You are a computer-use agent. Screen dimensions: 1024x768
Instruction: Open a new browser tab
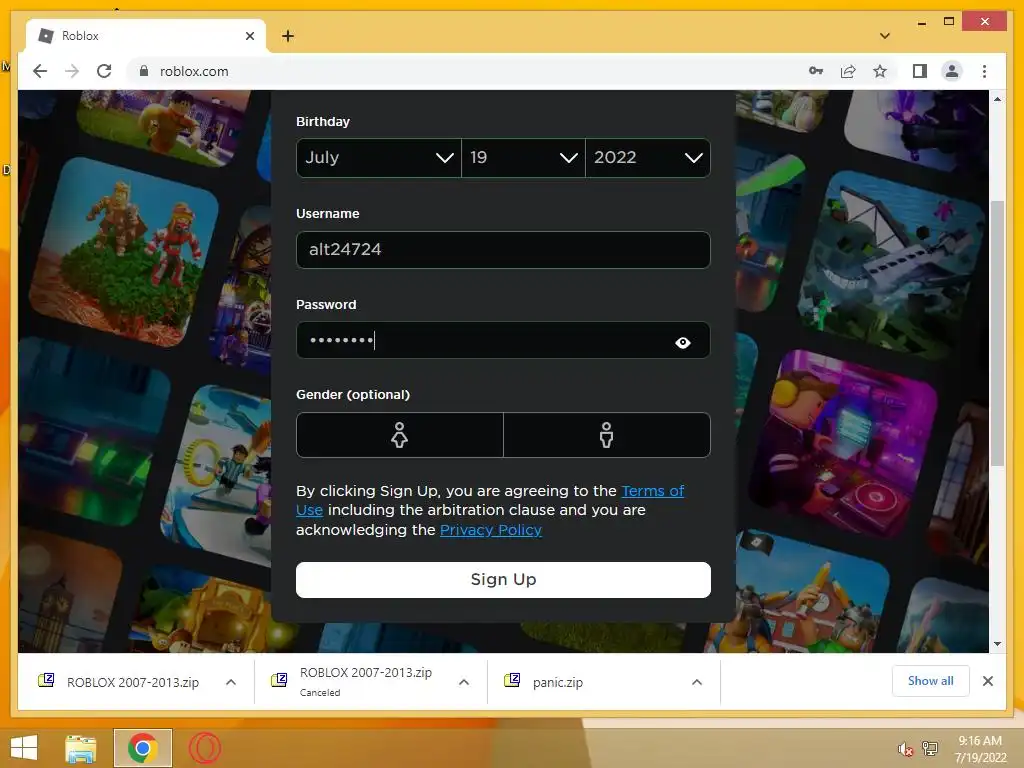tap(288, 36)
